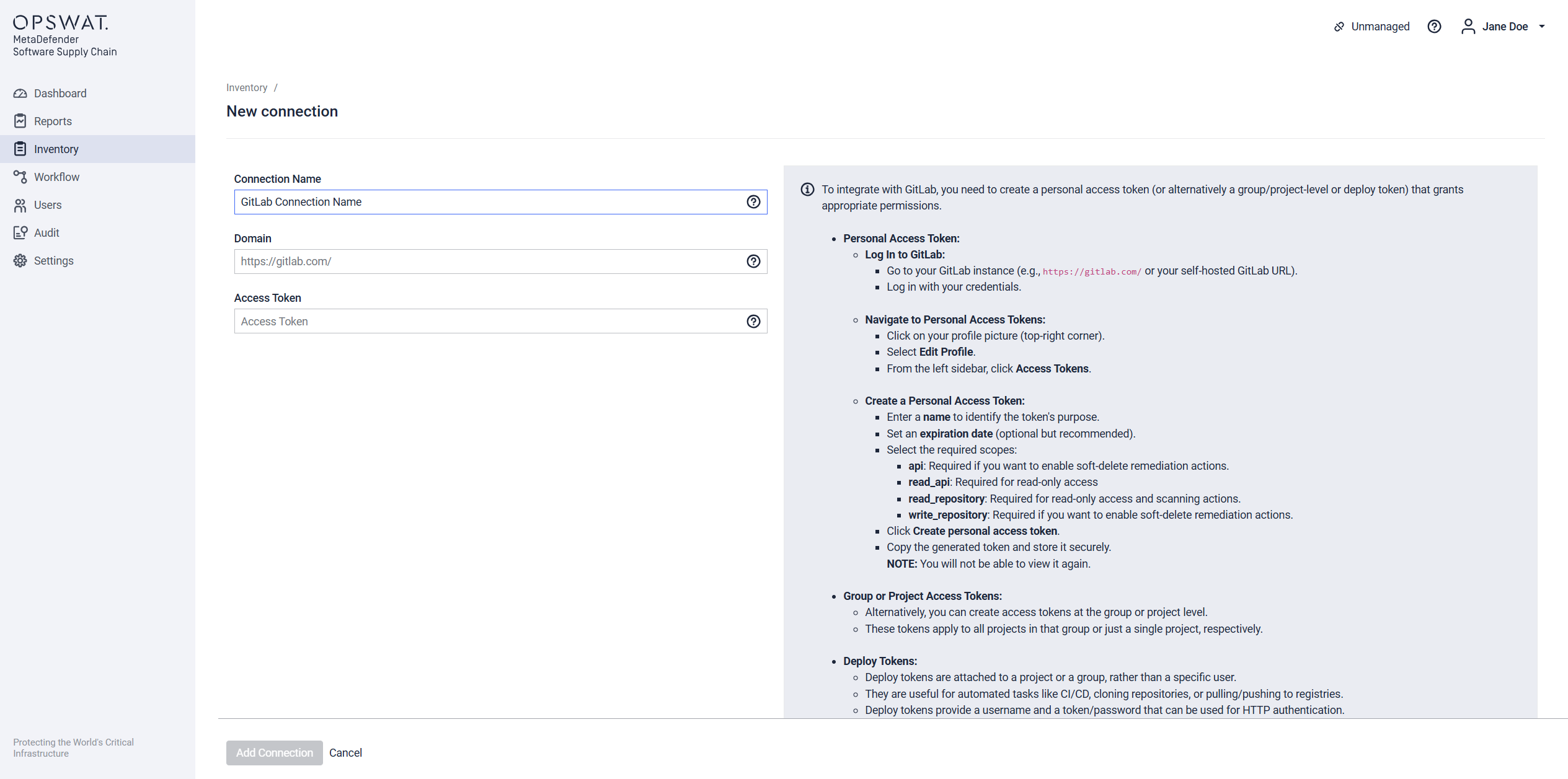
Task: Click the 'Access Token' field label
Action: 267,298
